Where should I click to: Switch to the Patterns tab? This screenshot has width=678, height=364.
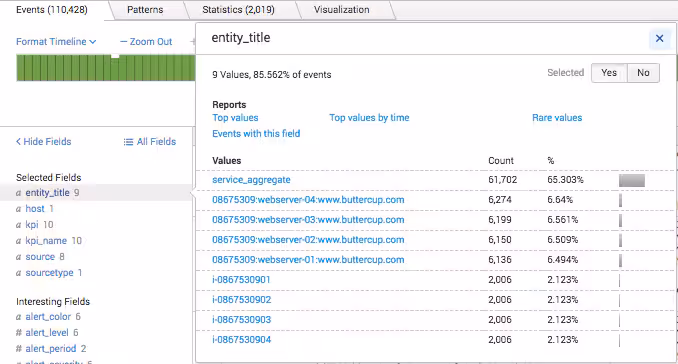click(145, 10)
